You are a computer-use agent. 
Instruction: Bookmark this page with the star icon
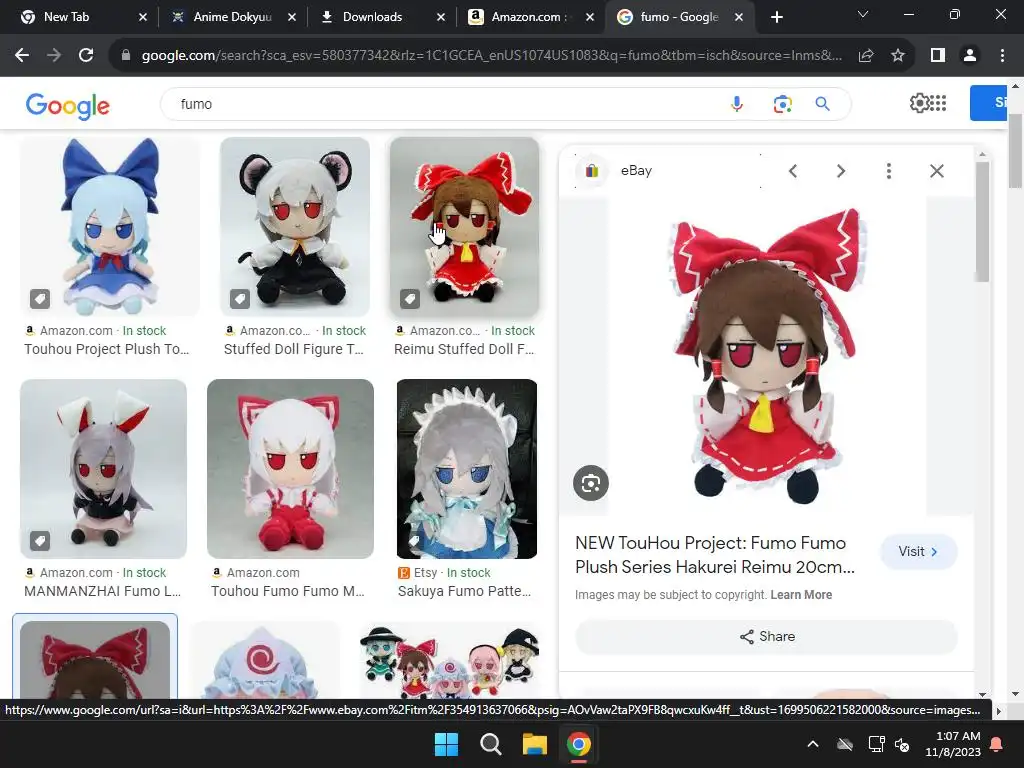click(x=898, y=56)
